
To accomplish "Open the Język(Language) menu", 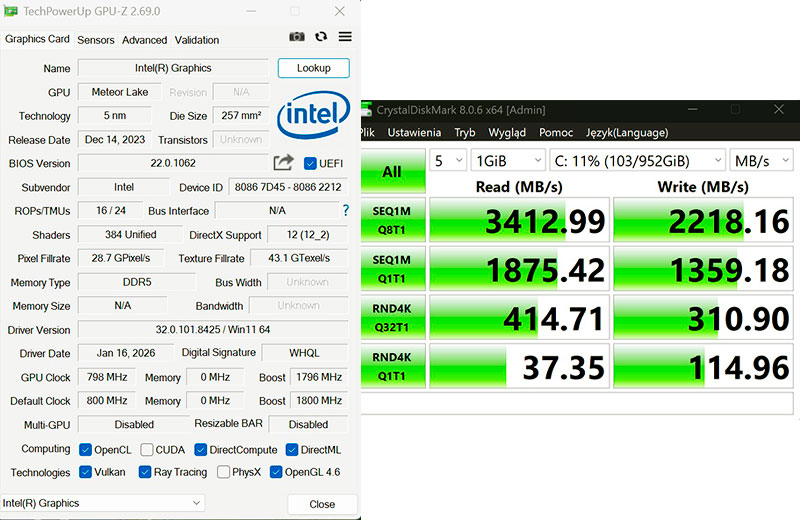I will pyautogui.click(x=627, y=133).
